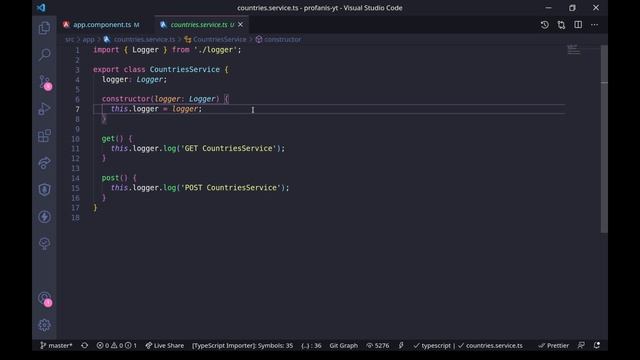640x360 pixels.
Task: Close the countries.service.ts tab
Action: 240,24
